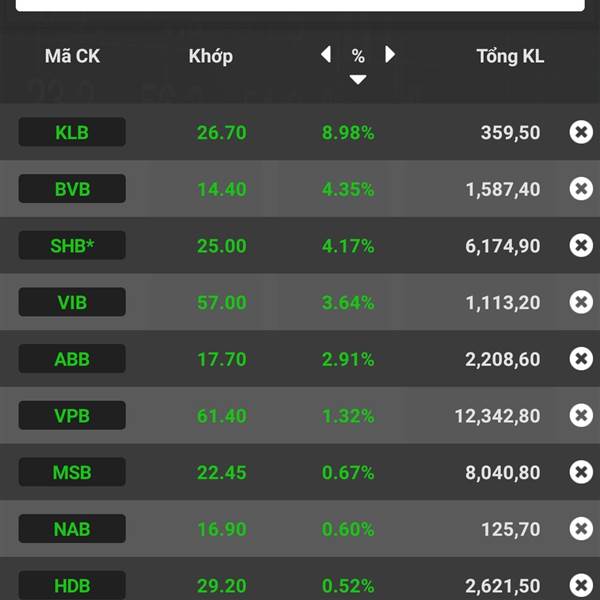Sort by the Mã CK column header

point(72,56)
